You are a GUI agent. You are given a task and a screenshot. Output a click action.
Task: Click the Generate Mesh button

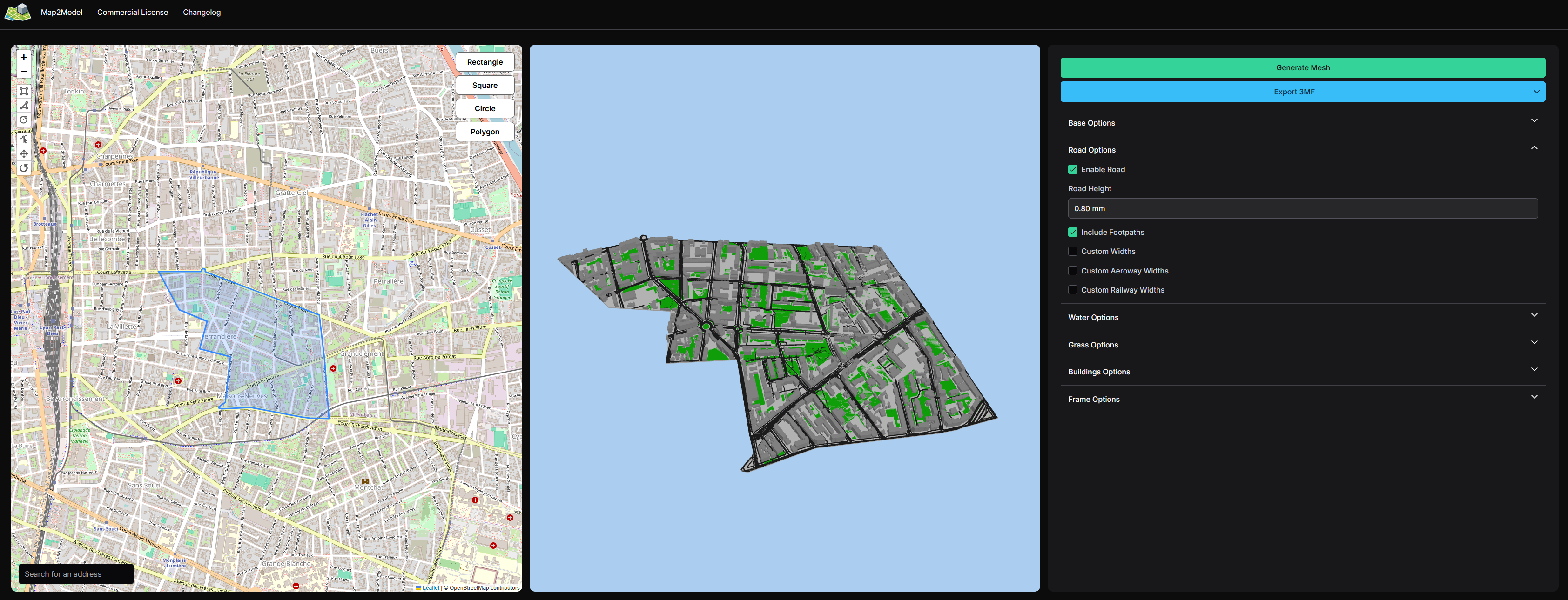point(1302,67)
